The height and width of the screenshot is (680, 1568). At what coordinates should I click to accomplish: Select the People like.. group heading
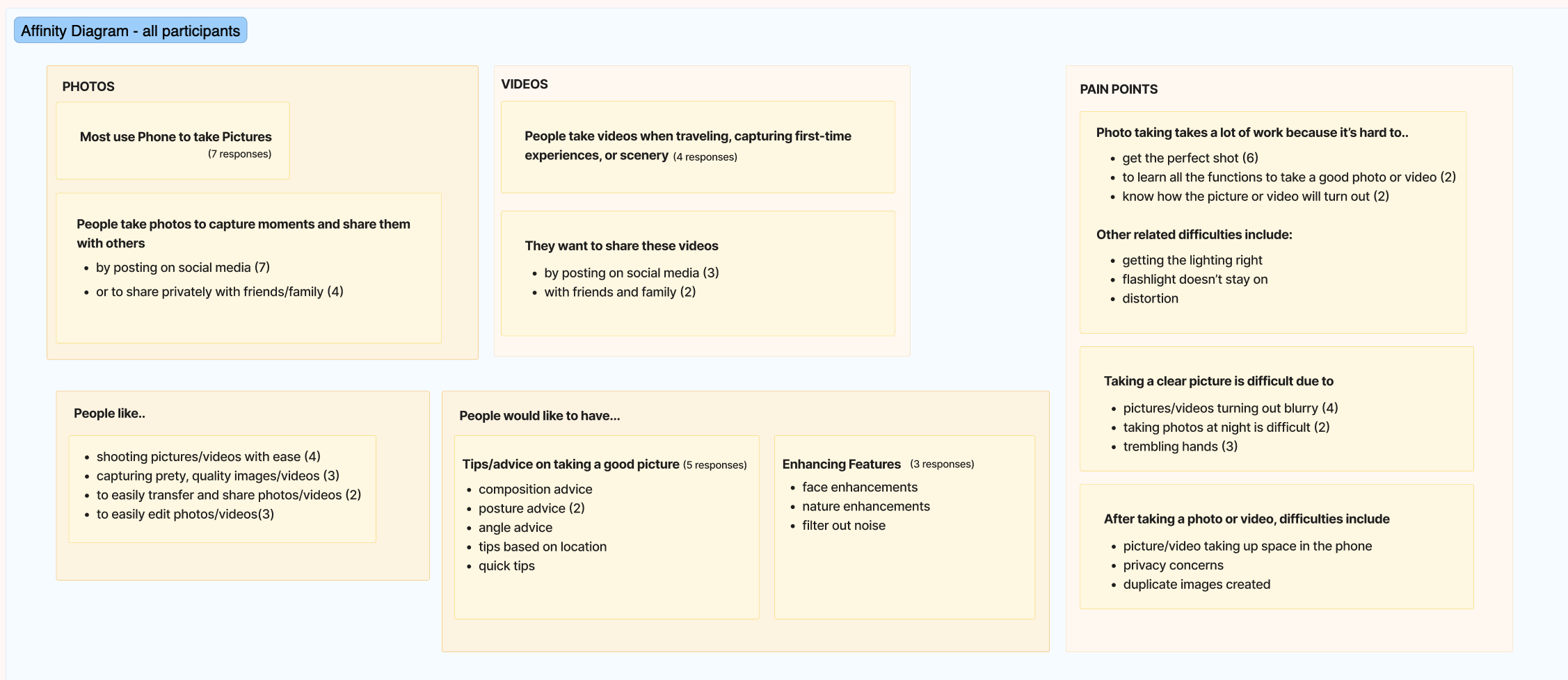[x=109, y=413]
